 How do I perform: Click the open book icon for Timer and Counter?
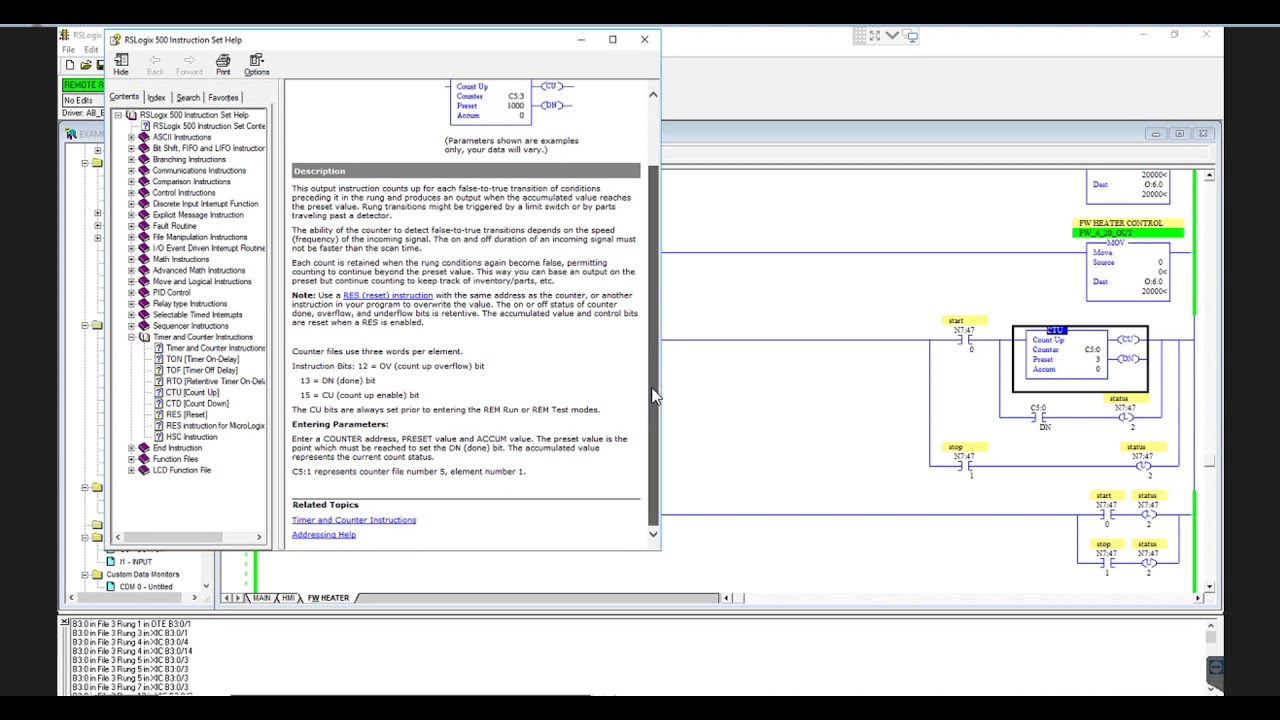click(144, 337)
